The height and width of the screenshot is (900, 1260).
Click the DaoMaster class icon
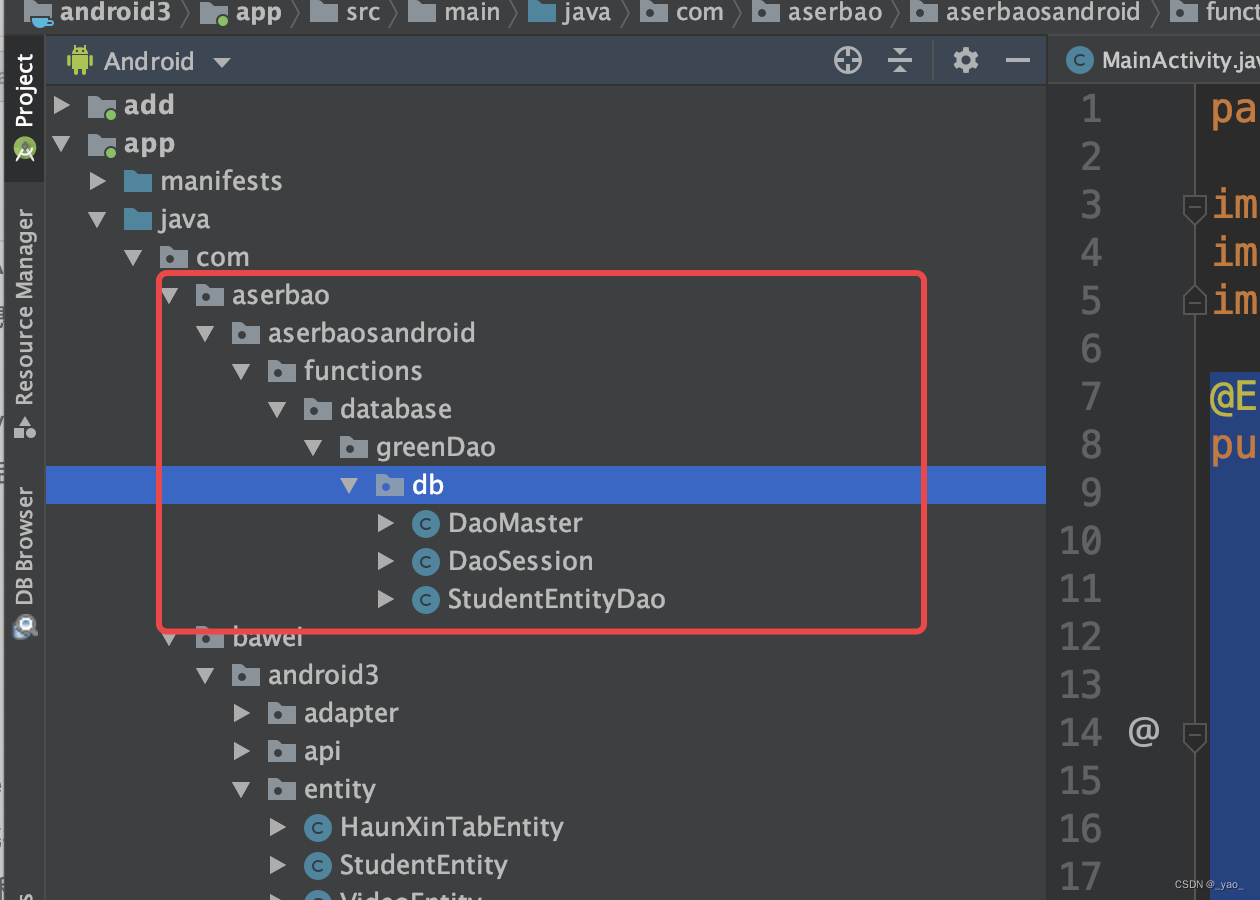tap(426, 524)
